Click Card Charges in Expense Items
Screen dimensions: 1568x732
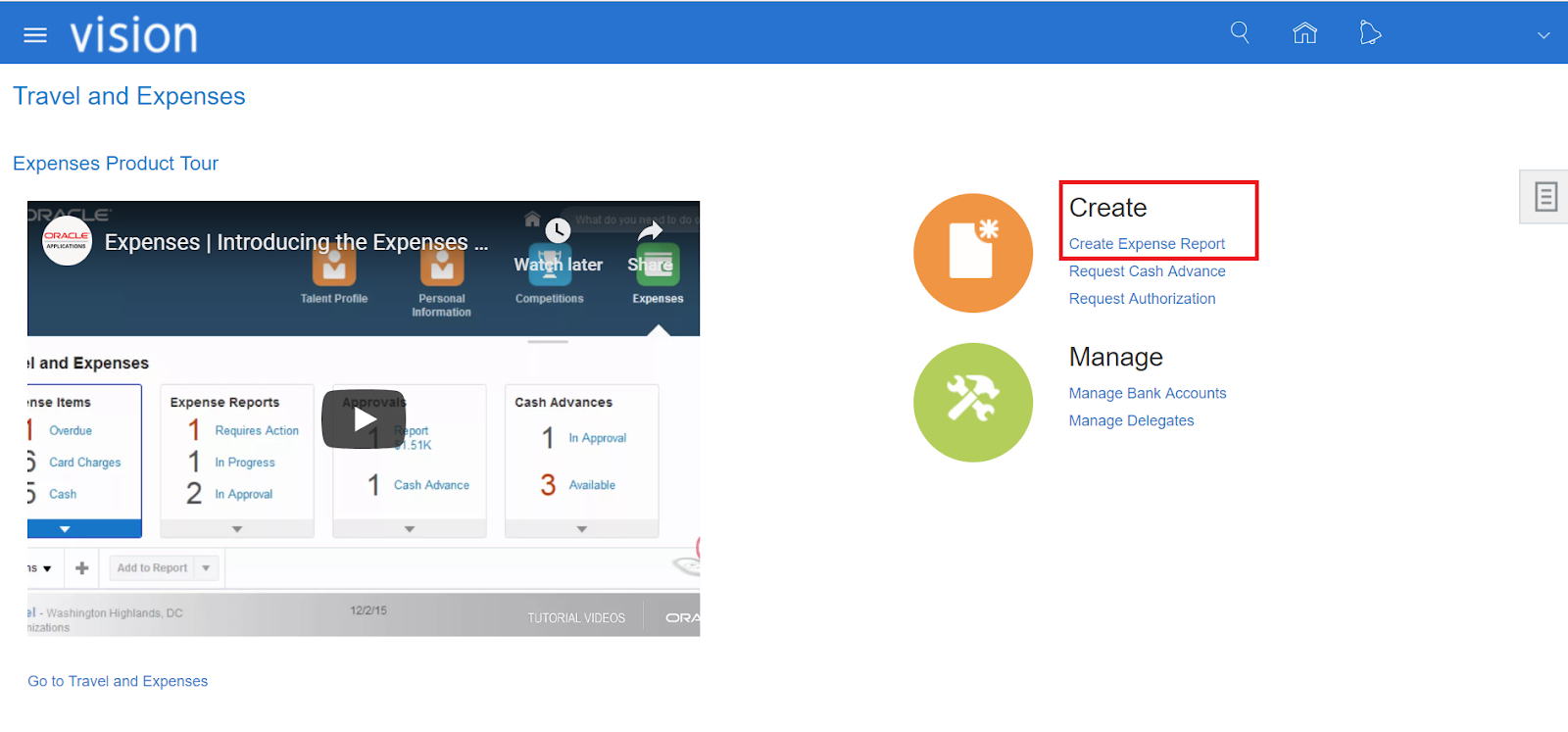(85, 463)
